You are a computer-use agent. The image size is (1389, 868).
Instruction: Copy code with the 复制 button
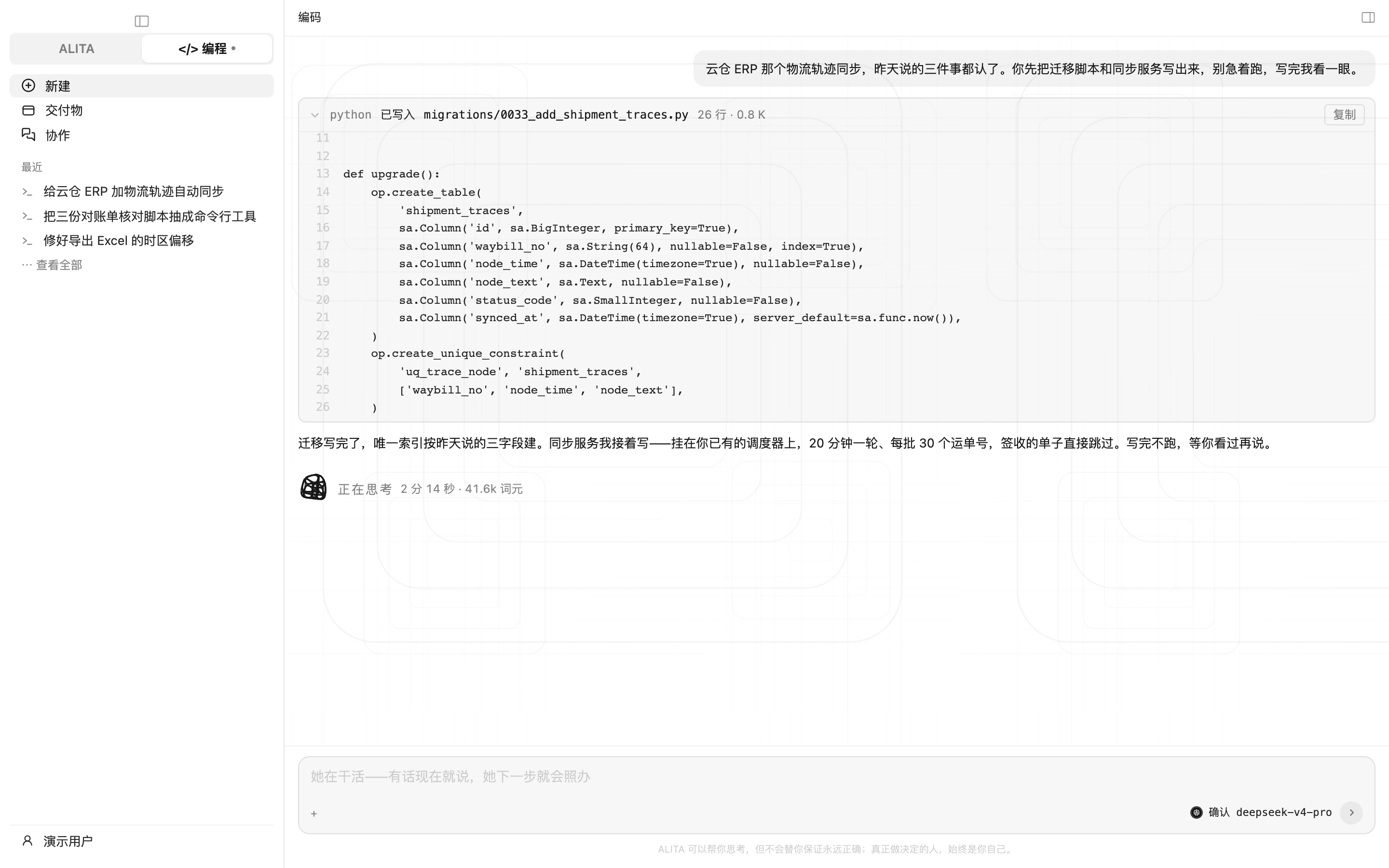(x=1344, y=114)
